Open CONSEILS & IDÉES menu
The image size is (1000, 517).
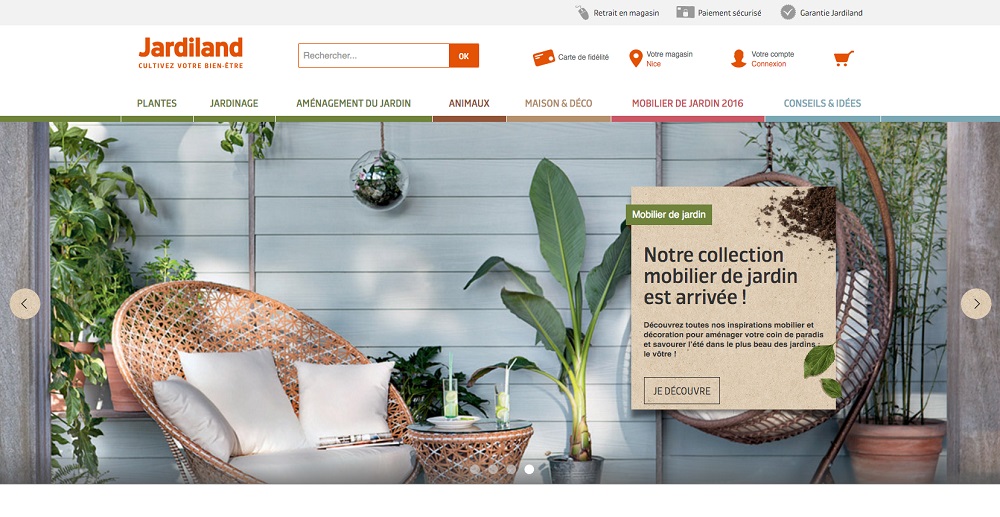[x=822, y=103]
